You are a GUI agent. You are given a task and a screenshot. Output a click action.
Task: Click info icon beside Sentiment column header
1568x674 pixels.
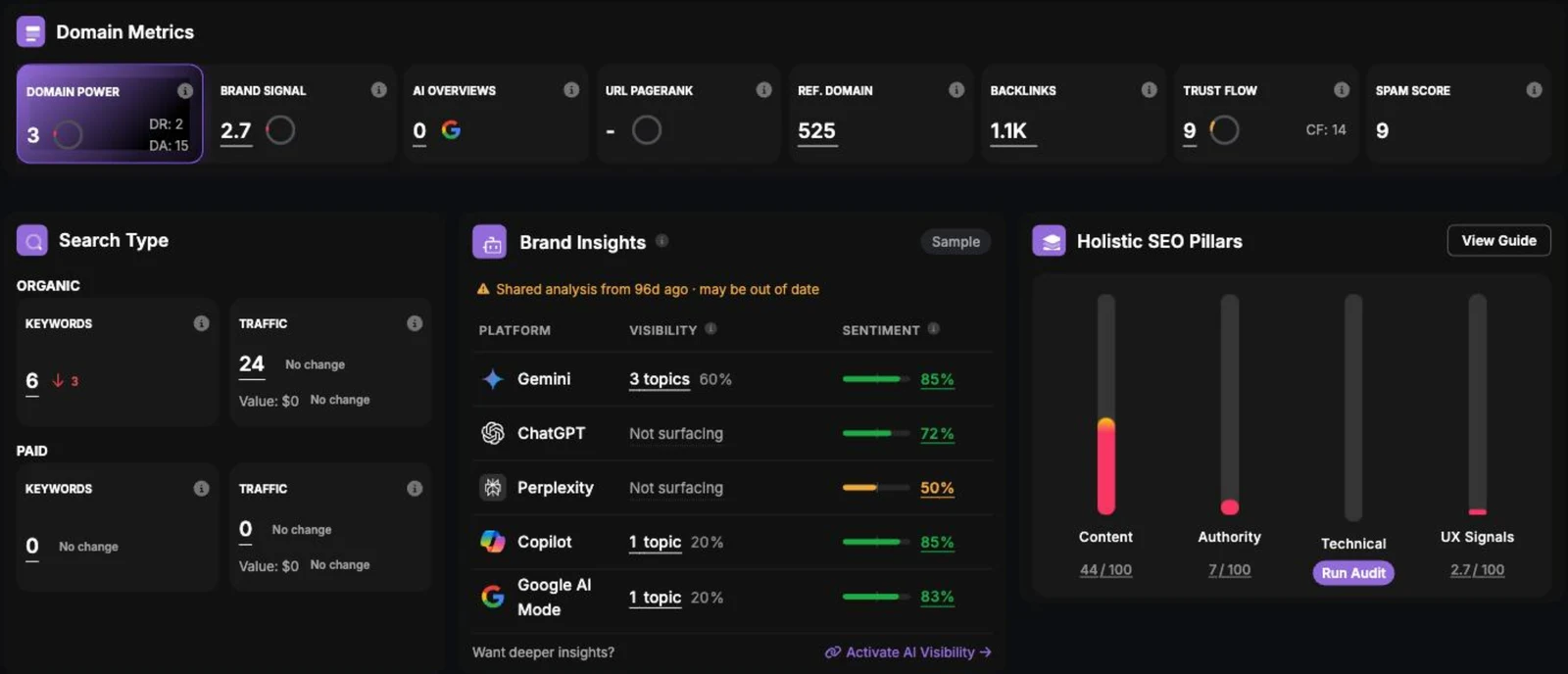tap(933, 328)
